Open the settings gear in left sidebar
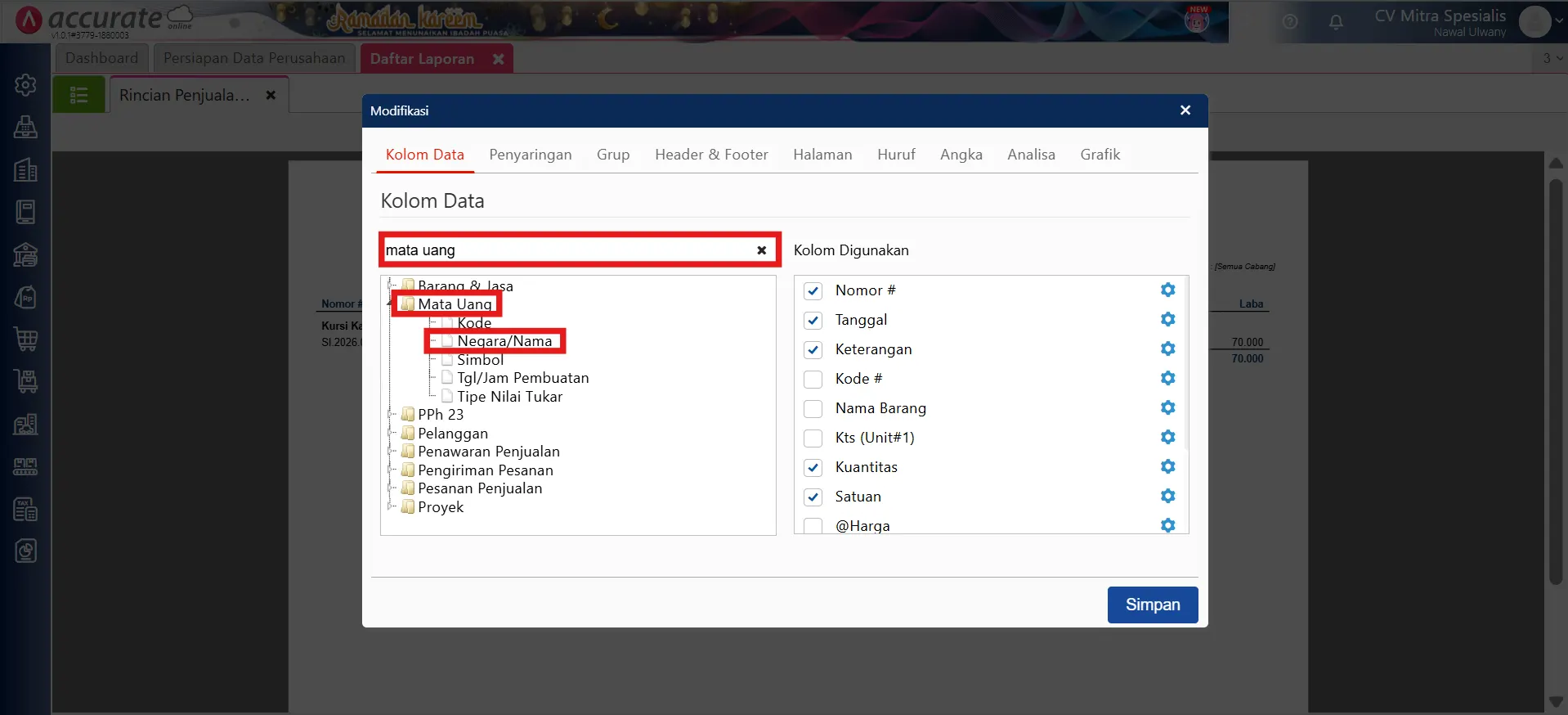Screen dimensions: 1568x715 tap(25, 85)
